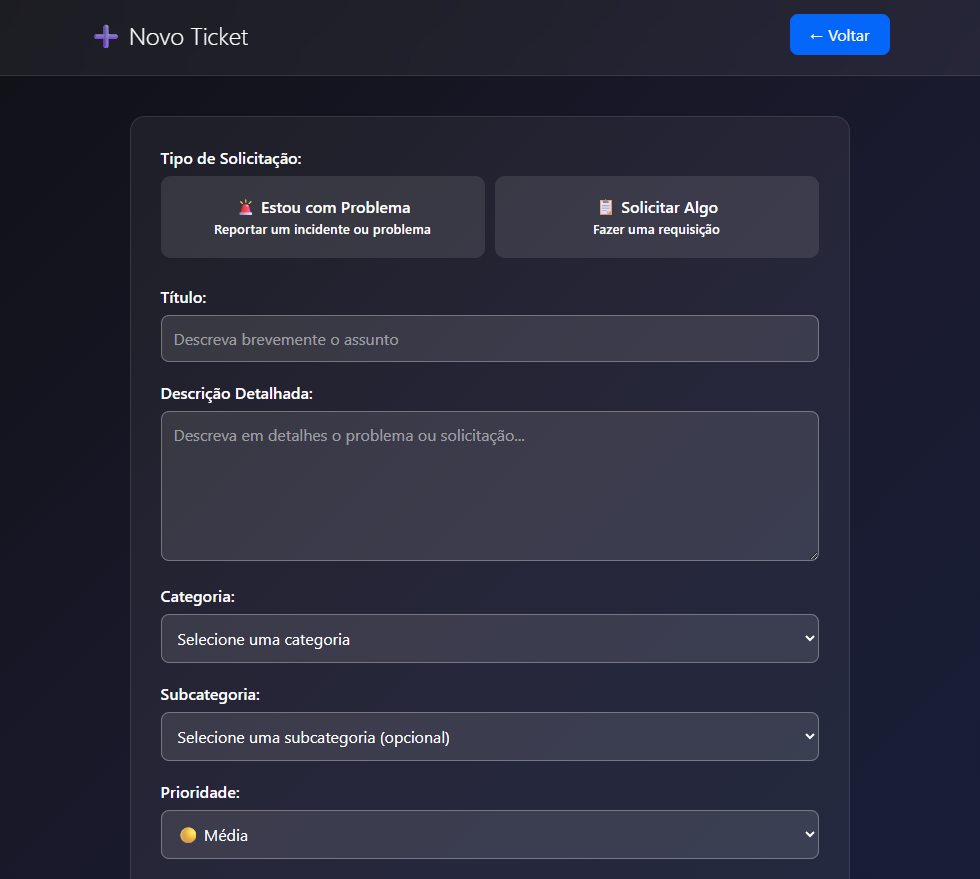Viewport: 980px width, 879px height.
Task: Focus the Descrição Detalhada text area
Action: 489,486
